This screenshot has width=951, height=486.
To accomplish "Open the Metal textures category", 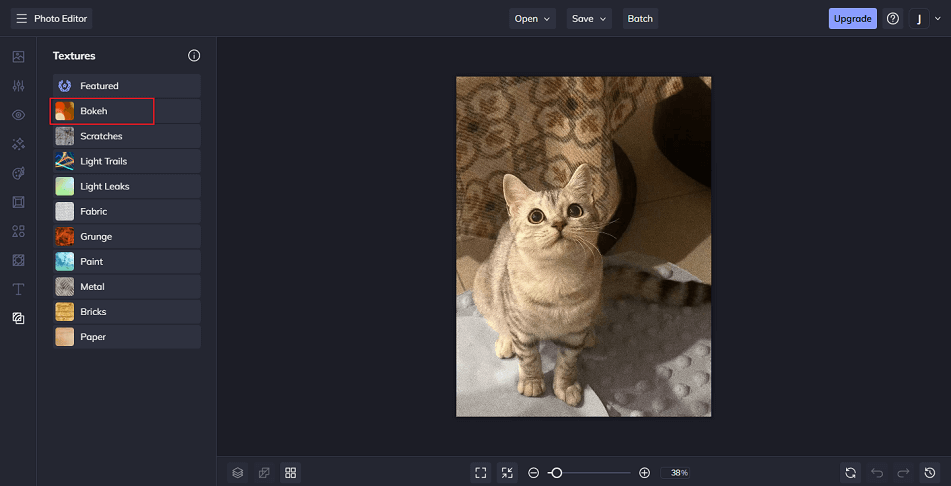I will pyautogui.click(x=127, y=286).
